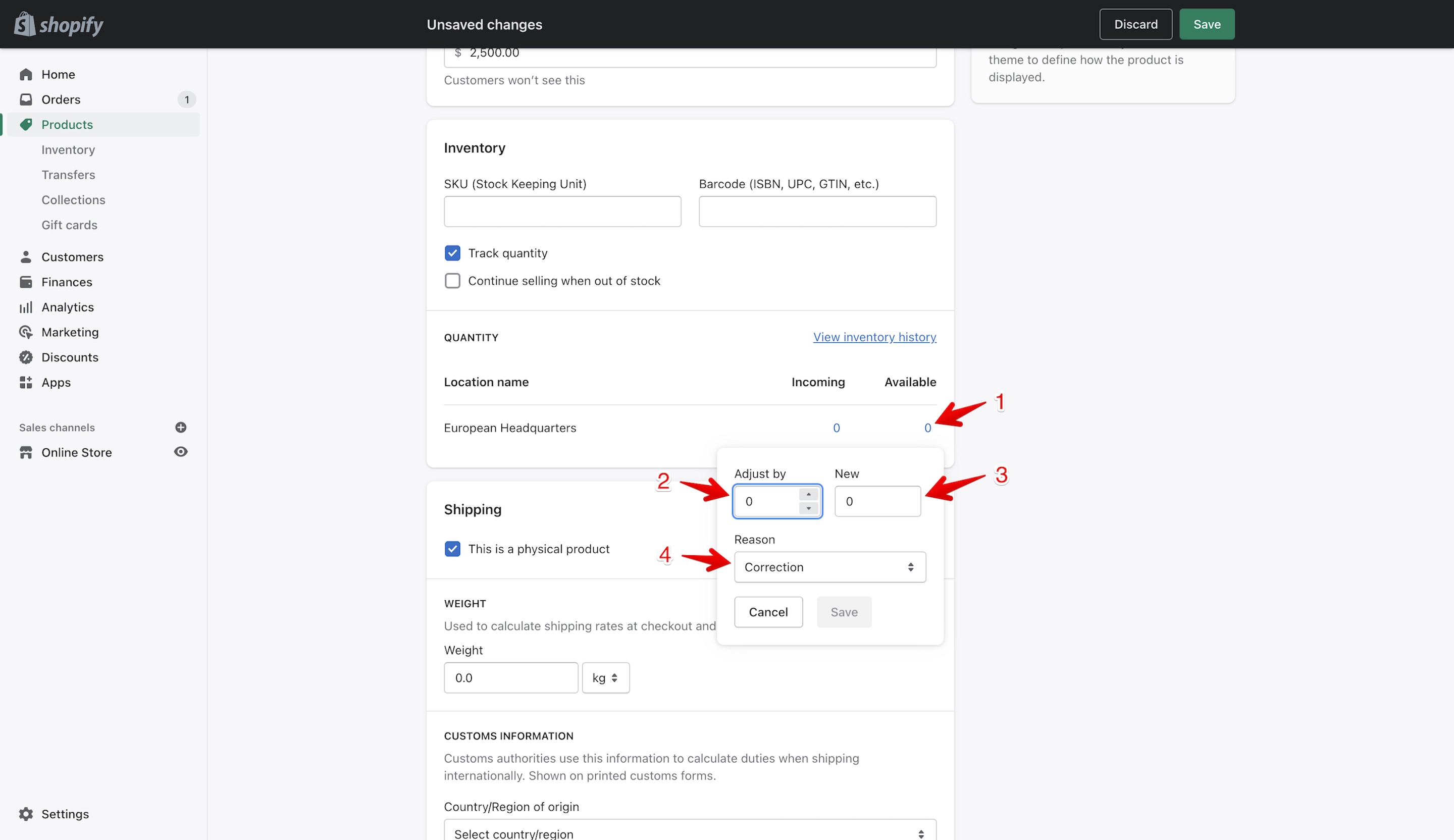The image size is (1454, 840).
Task: Click the Incoming quantity 0 for European Headquarters
Action: click(836, 428)
